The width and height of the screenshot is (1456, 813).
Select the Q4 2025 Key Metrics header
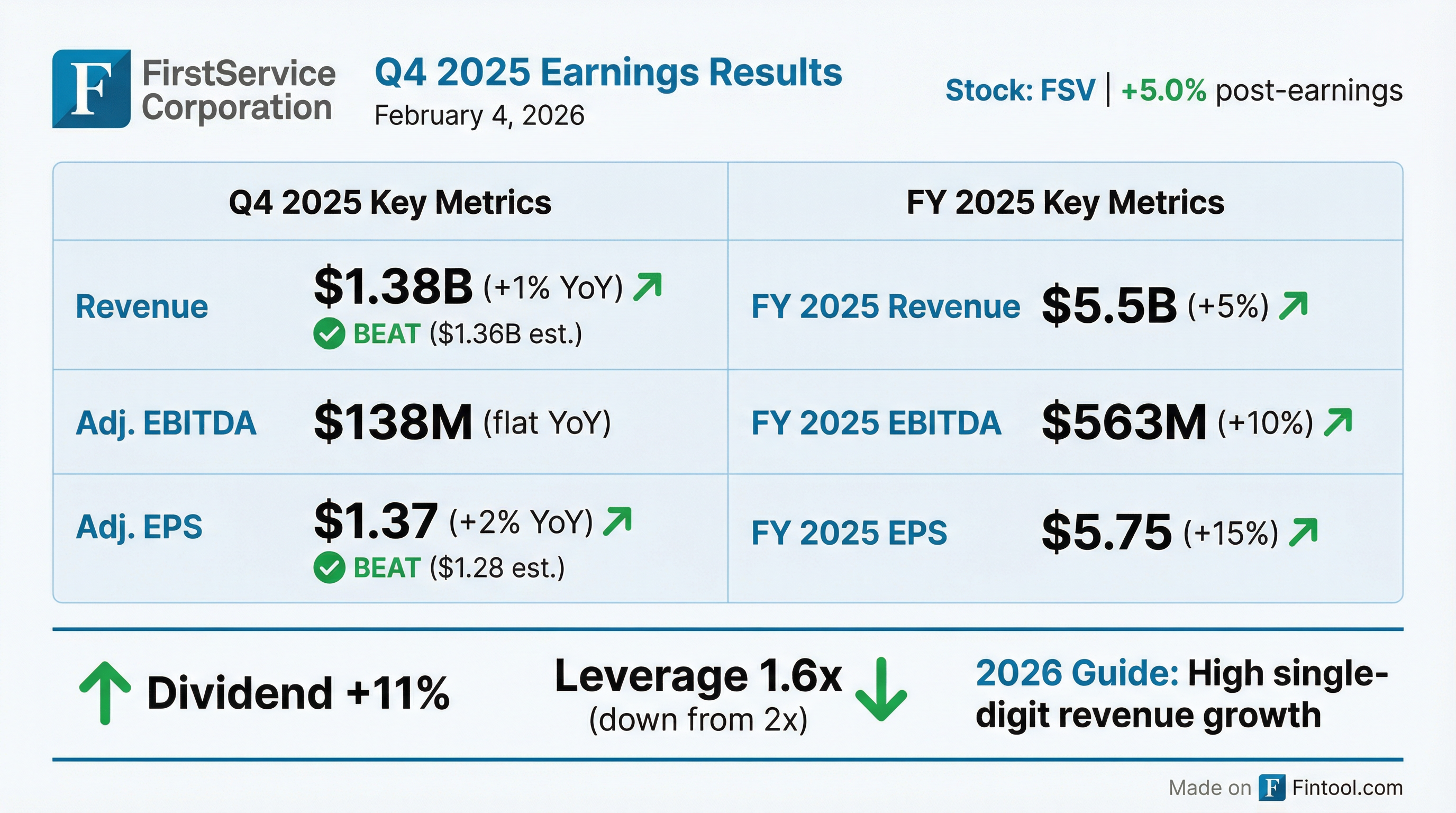point(390,202)
